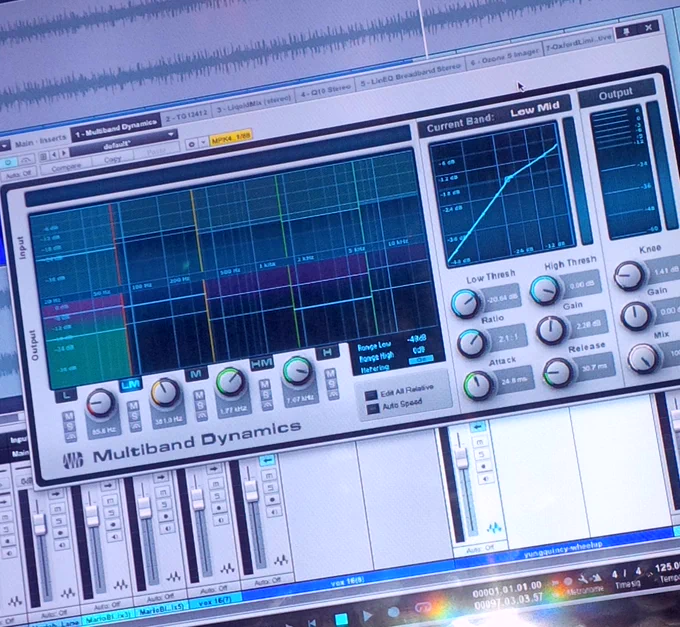Open channel editor icon above MarioBl..(x5)
Image resolution: width=680 pixels, height=627 pixels.
pos(173,577)
